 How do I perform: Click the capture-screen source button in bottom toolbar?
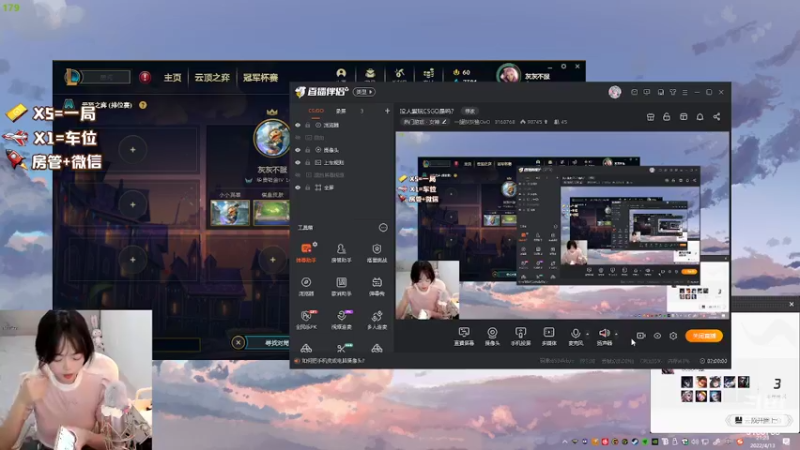pyautogui.click(x=464, y=336)
